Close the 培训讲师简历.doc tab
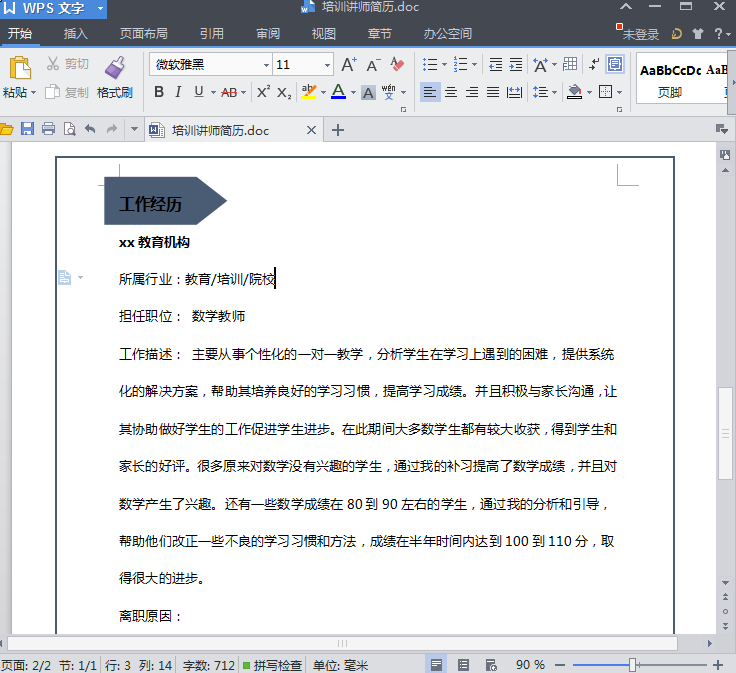This screenshot has height=673, width=736. point(311,130)
